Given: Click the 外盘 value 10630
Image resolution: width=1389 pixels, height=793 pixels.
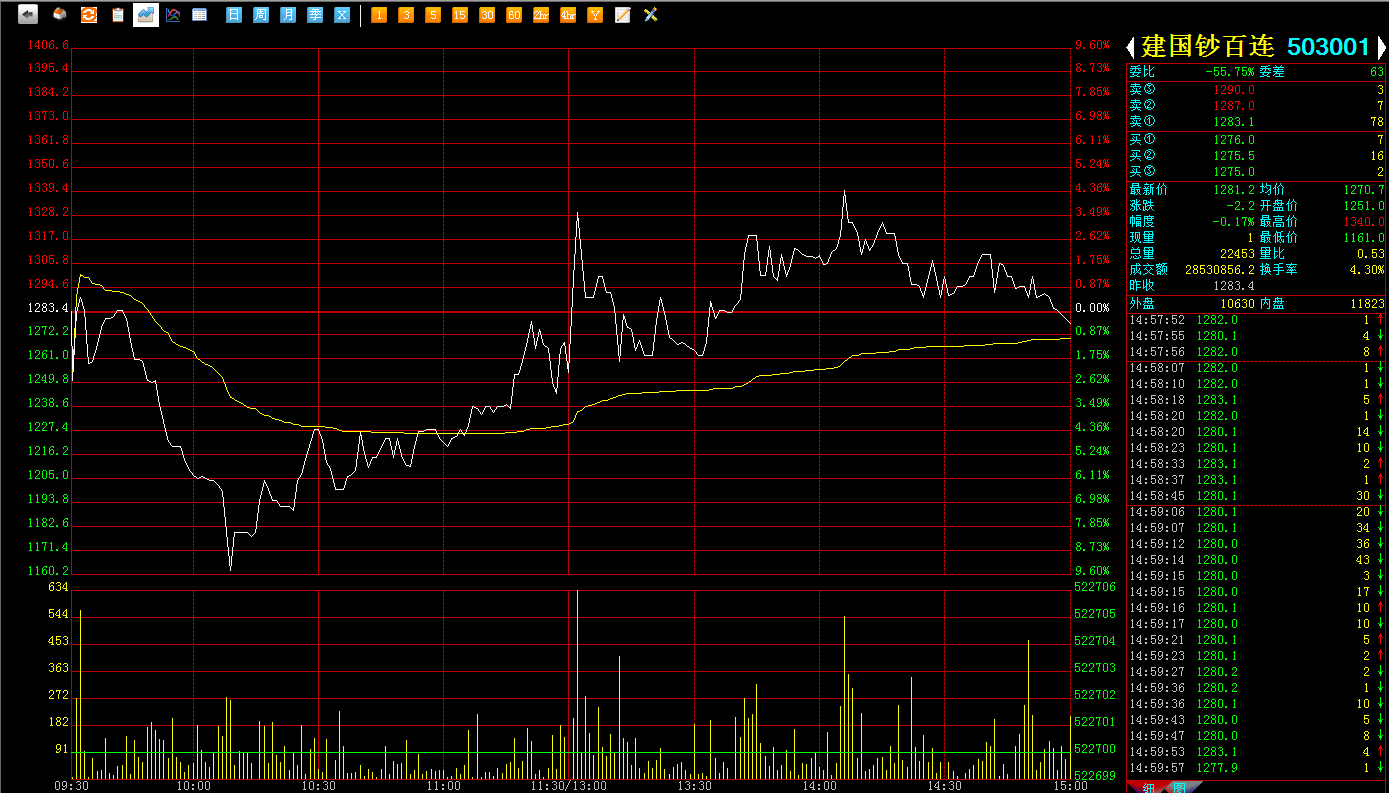Looking at the screenshot, I should tap(1237, 303).
